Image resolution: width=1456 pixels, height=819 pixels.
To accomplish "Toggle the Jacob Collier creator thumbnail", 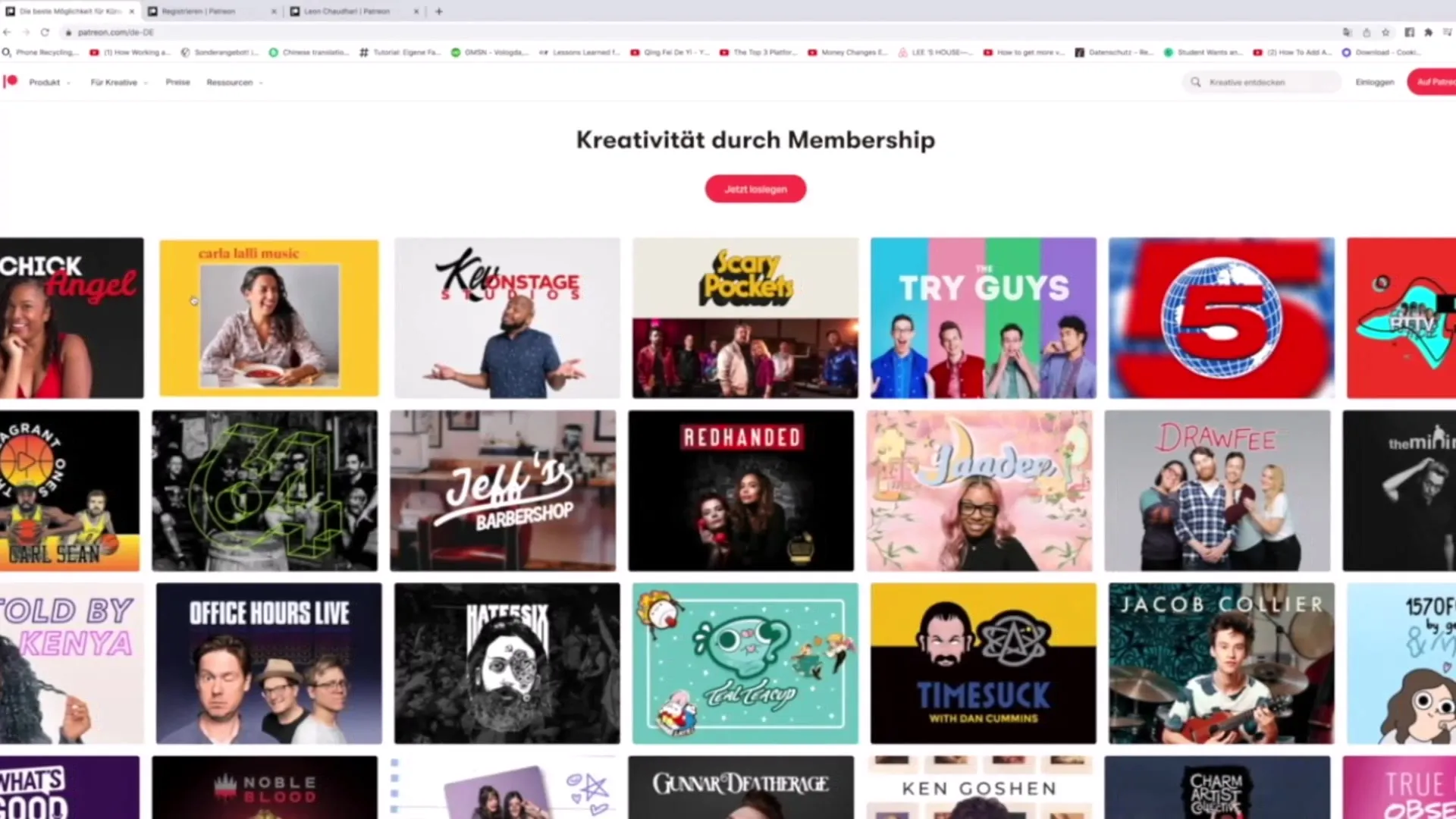I will pyautogui.click(x=1221, y=663).
